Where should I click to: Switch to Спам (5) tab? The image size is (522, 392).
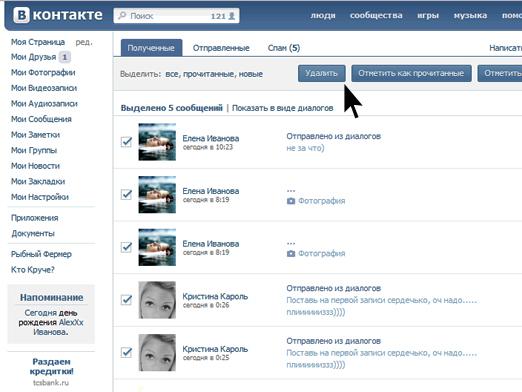[284, 48]
